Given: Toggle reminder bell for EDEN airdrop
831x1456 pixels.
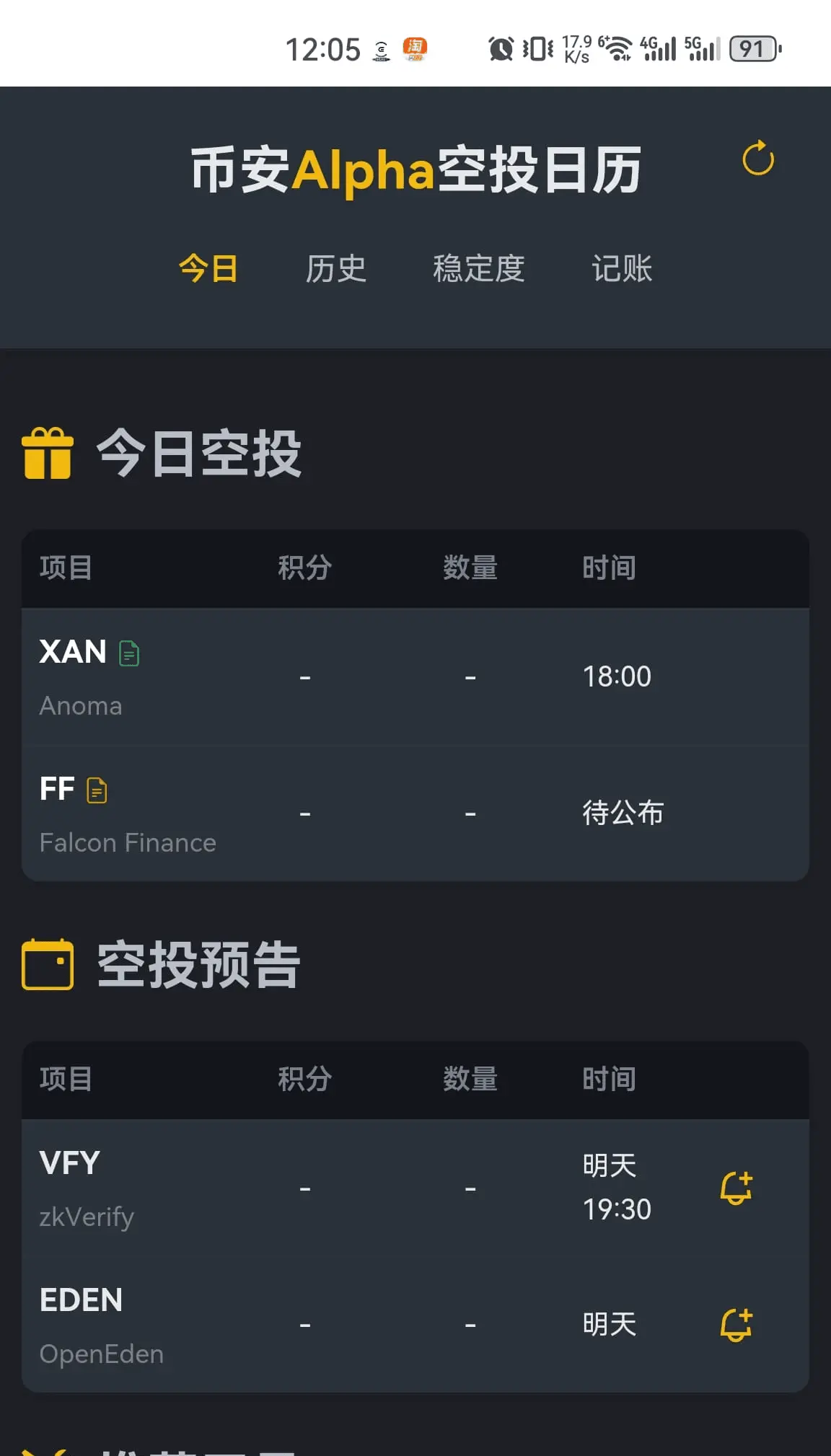Looking at the screenshot, I should pyautogui.click(x=737, y=1325).
